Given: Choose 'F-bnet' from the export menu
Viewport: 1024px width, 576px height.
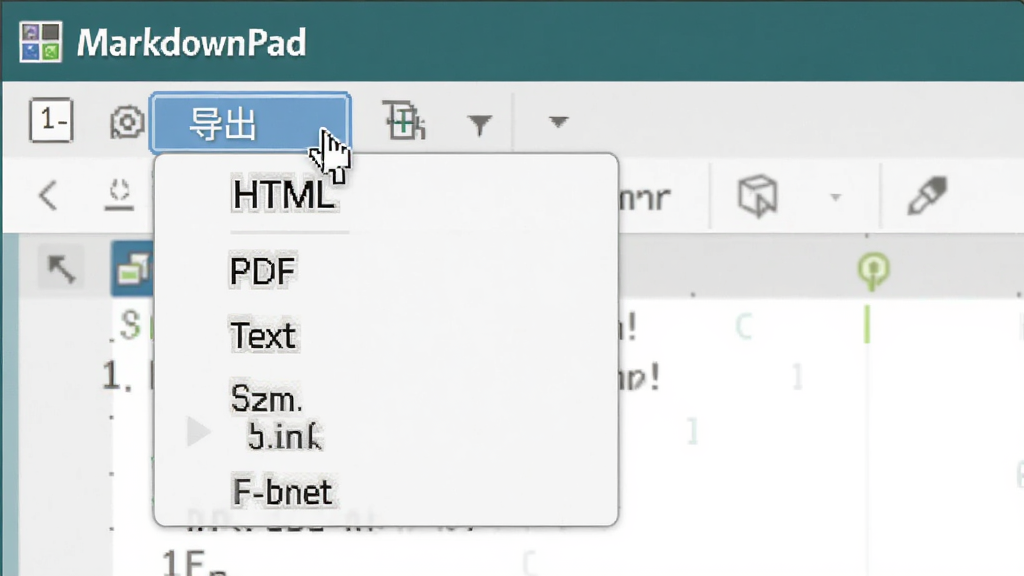Looking at the screenshot, I should [282, 492].
